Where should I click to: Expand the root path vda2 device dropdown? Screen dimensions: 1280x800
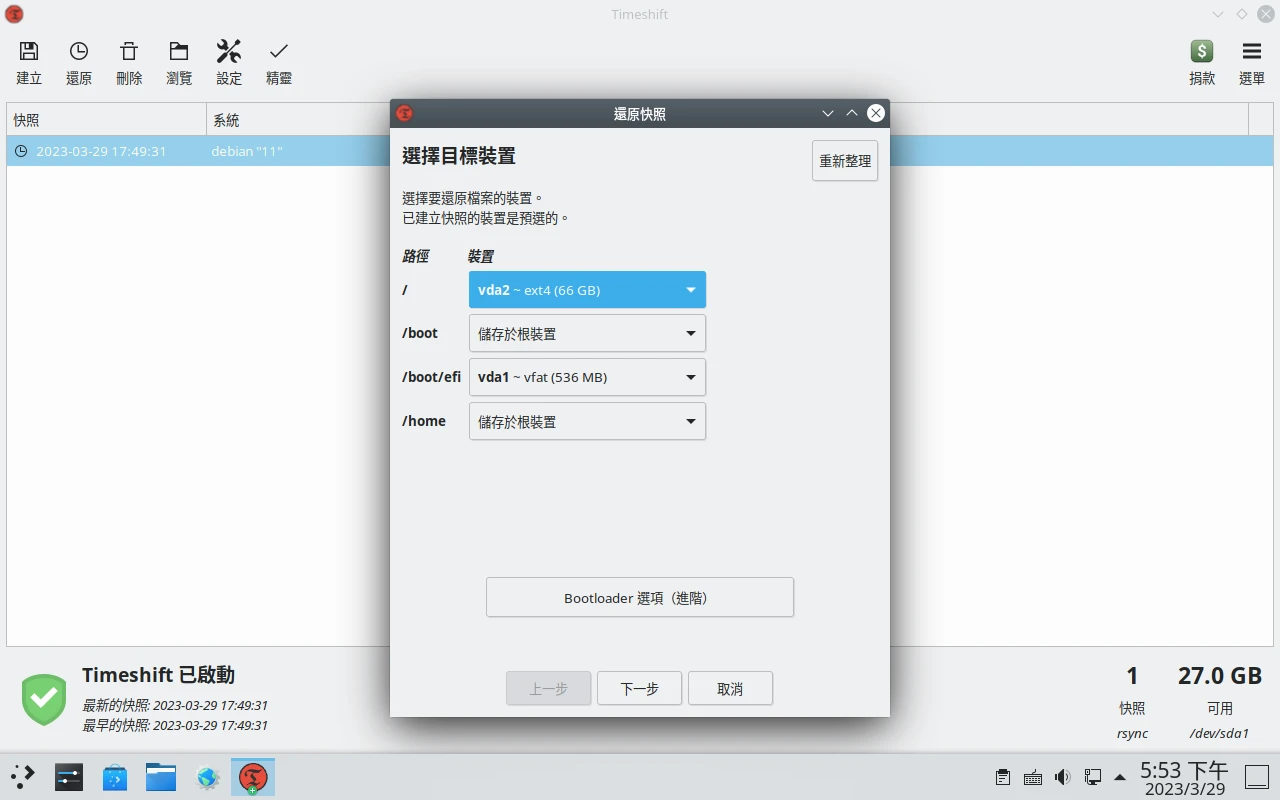point(587,290)
